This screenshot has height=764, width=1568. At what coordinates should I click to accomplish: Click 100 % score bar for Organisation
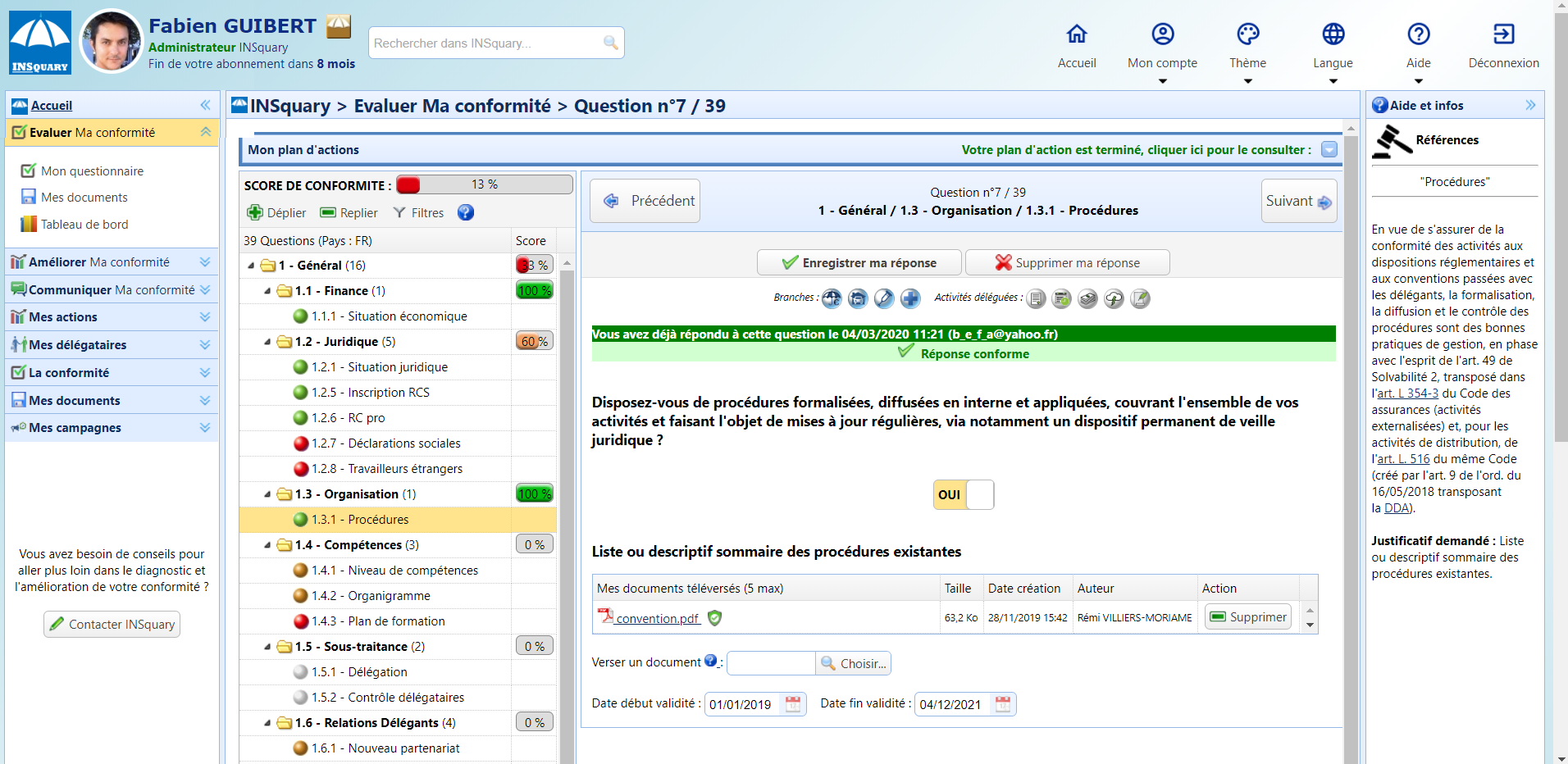pyautogui.click(x=534, y=494)
